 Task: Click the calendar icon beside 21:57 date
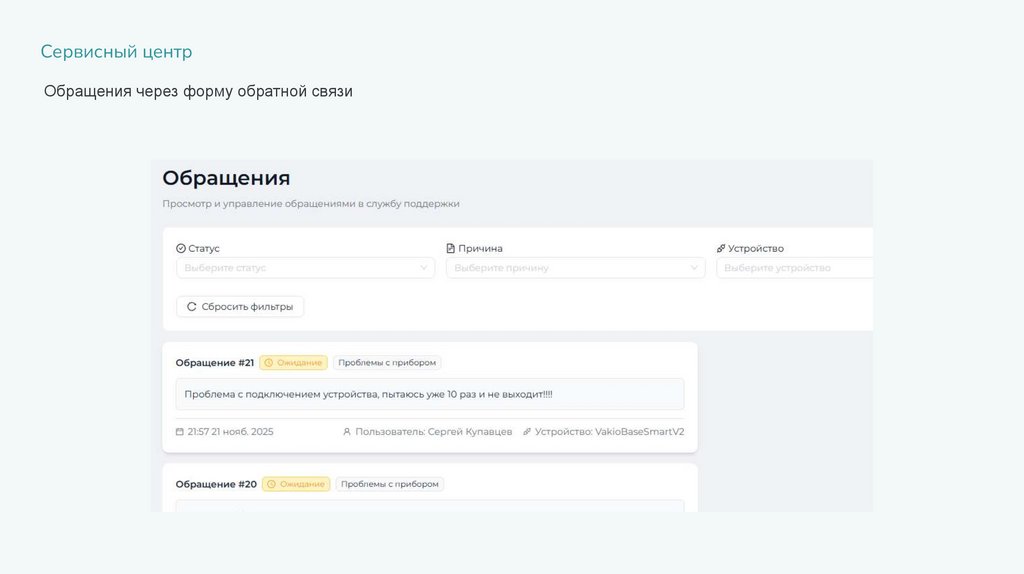(x=180, y=432)
